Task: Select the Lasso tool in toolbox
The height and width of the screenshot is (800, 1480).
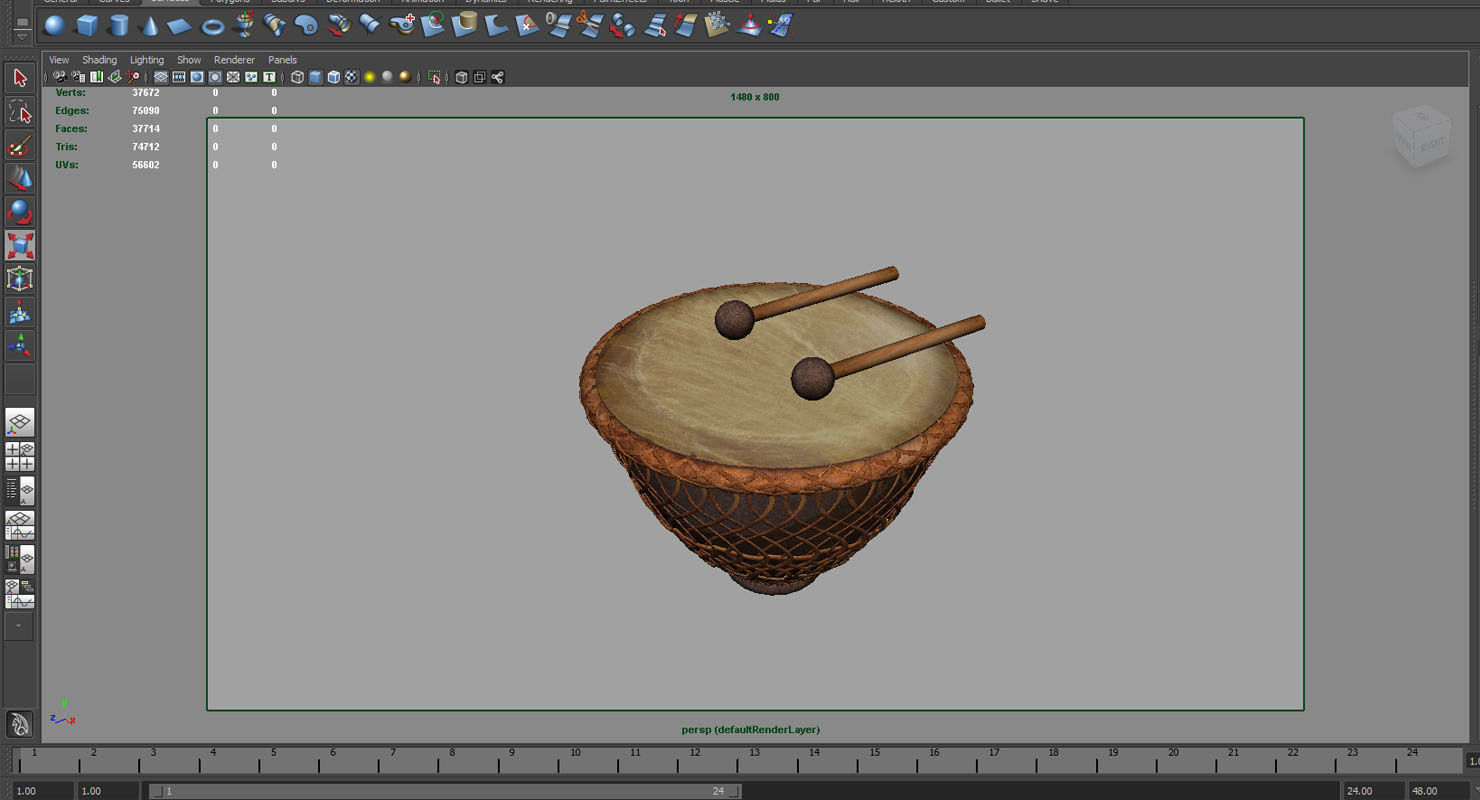Action: coord(20,111)
